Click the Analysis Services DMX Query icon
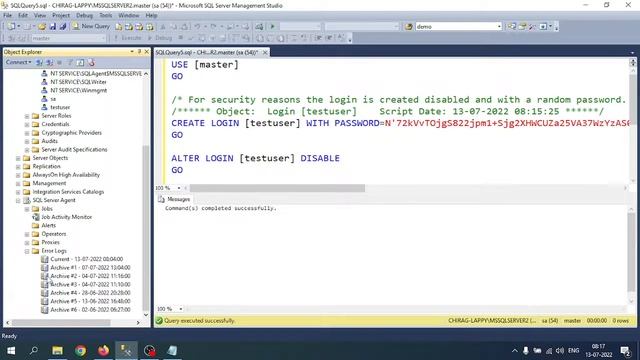Viewport: 640px width, 360px height. click(x=139, y=27)
